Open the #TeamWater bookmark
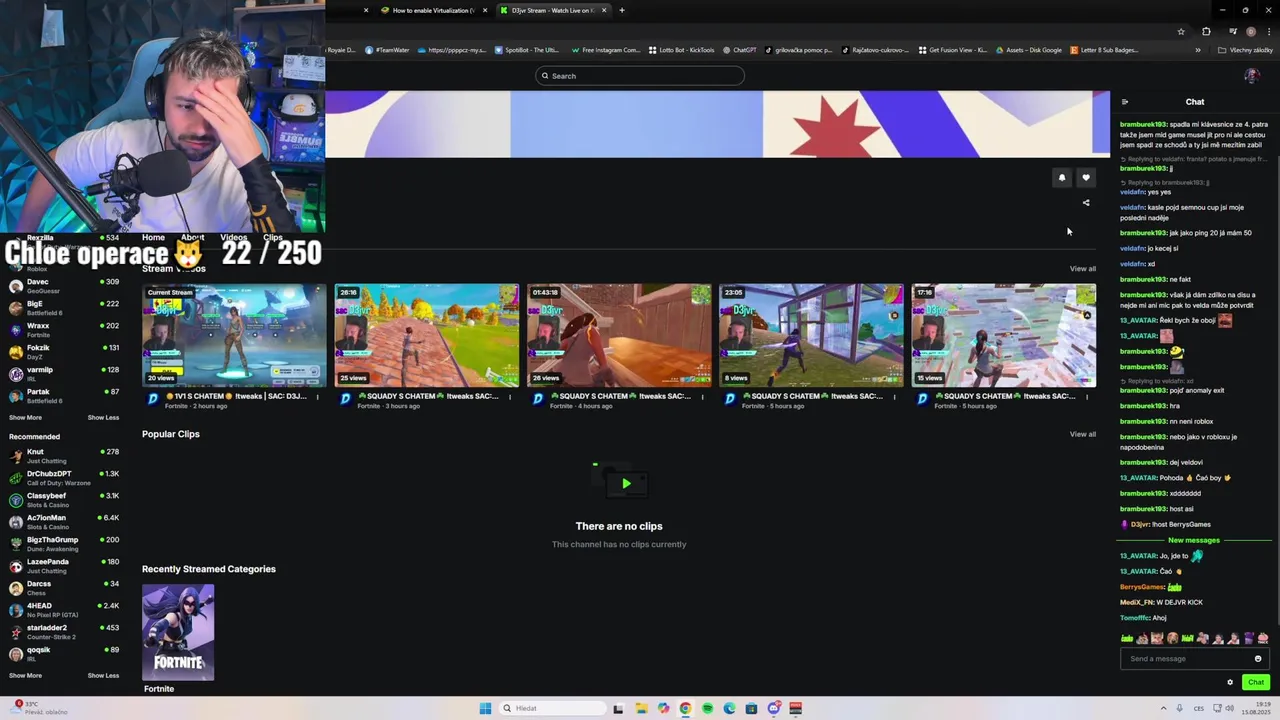Viewport: 1280px width, 720px height. pos(387,50)
